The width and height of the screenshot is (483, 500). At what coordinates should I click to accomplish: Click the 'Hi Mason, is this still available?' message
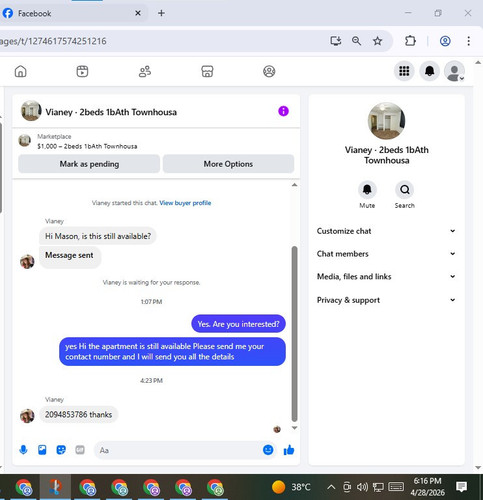[x=98, y=236]
